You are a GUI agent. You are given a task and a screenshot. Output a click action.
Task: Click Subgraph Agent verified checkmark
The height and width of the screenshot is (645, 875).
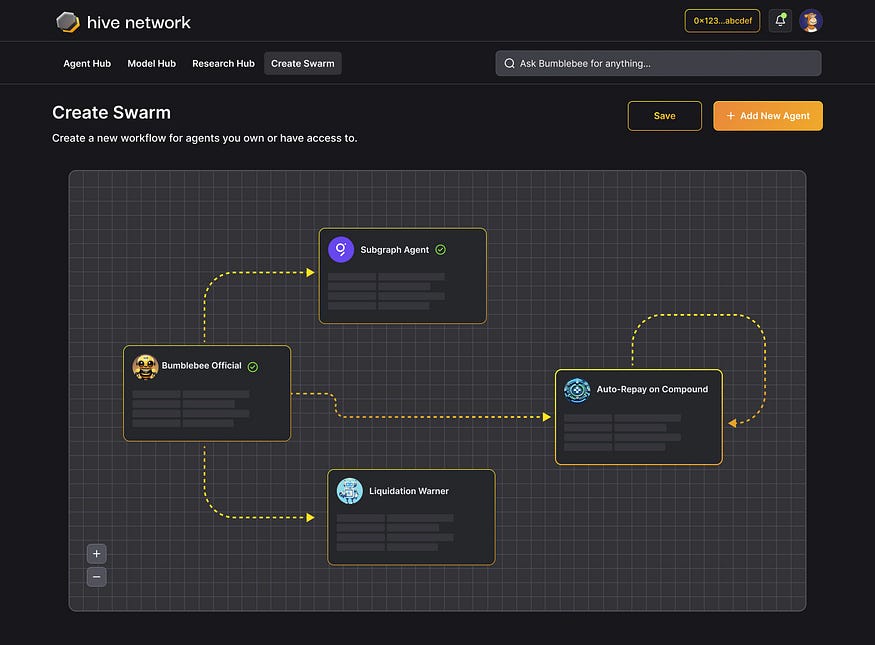(x=441, y=249)
